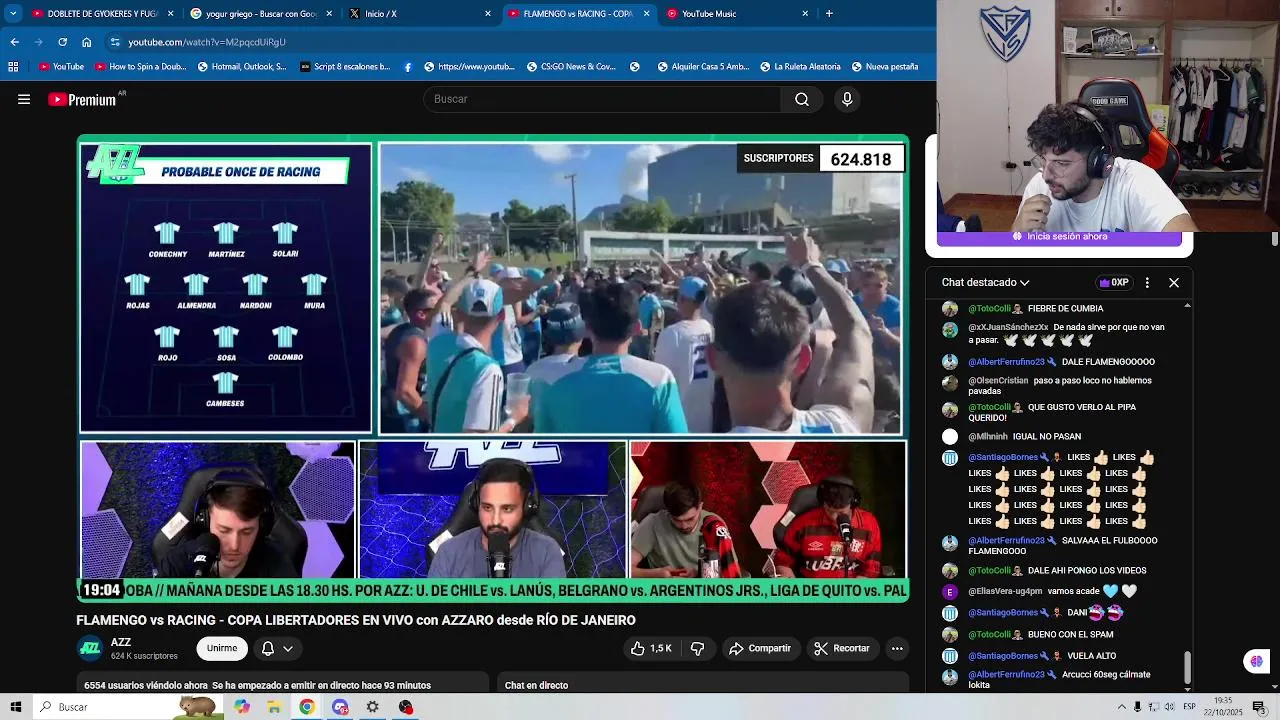Go forward with browser forward arrow
1280x720 pixels.
point(38,42)
